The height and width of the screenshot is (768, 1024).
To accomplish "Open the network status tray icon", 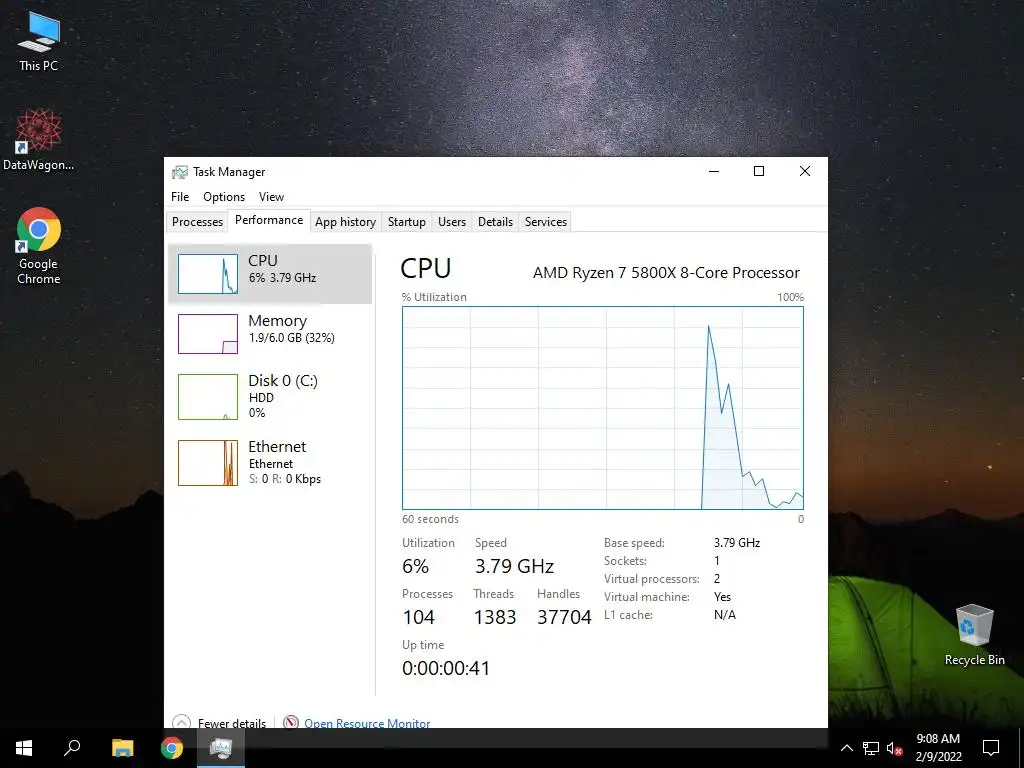I will point(871,748).
